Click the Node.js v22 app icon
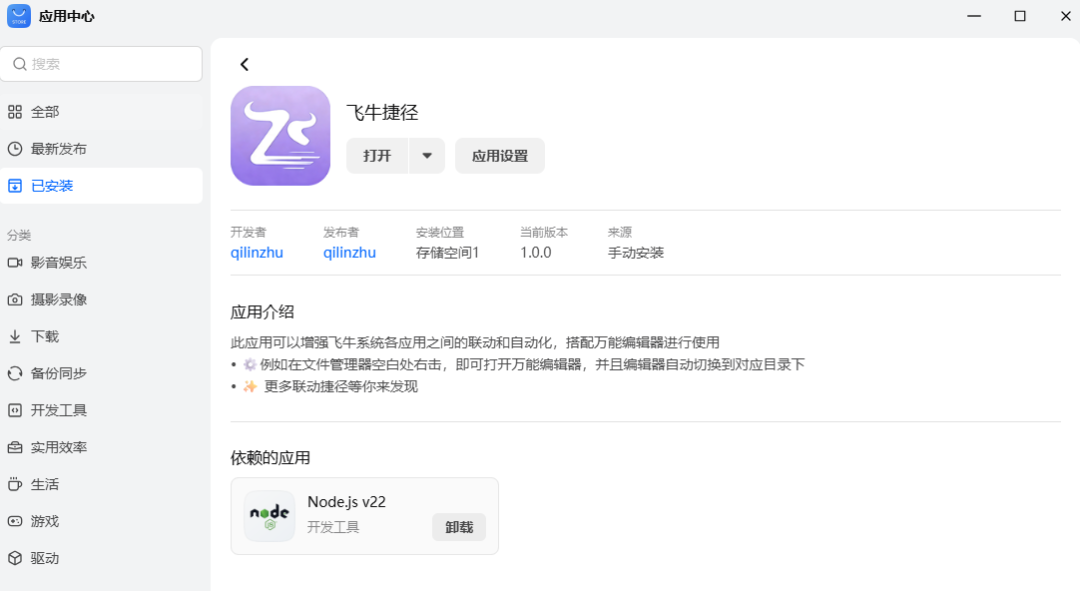This screenshot has width=1080, height=591. point(269,516)
